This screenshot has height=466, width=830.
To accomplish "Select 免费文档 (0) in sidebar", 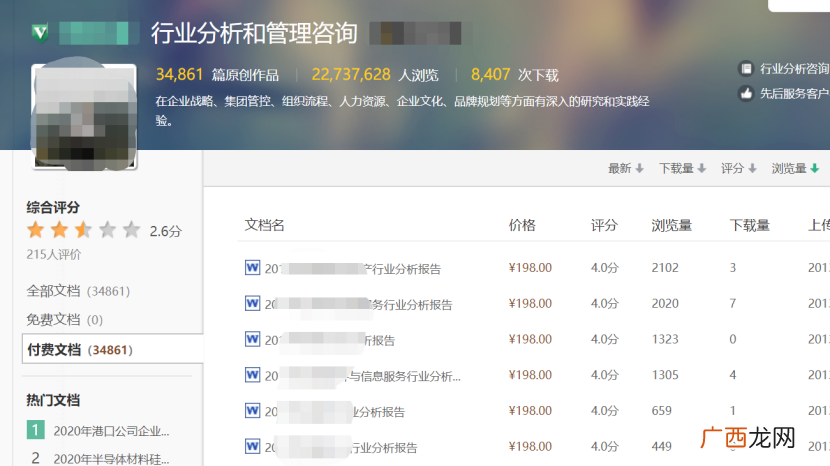I will [65, 320].
